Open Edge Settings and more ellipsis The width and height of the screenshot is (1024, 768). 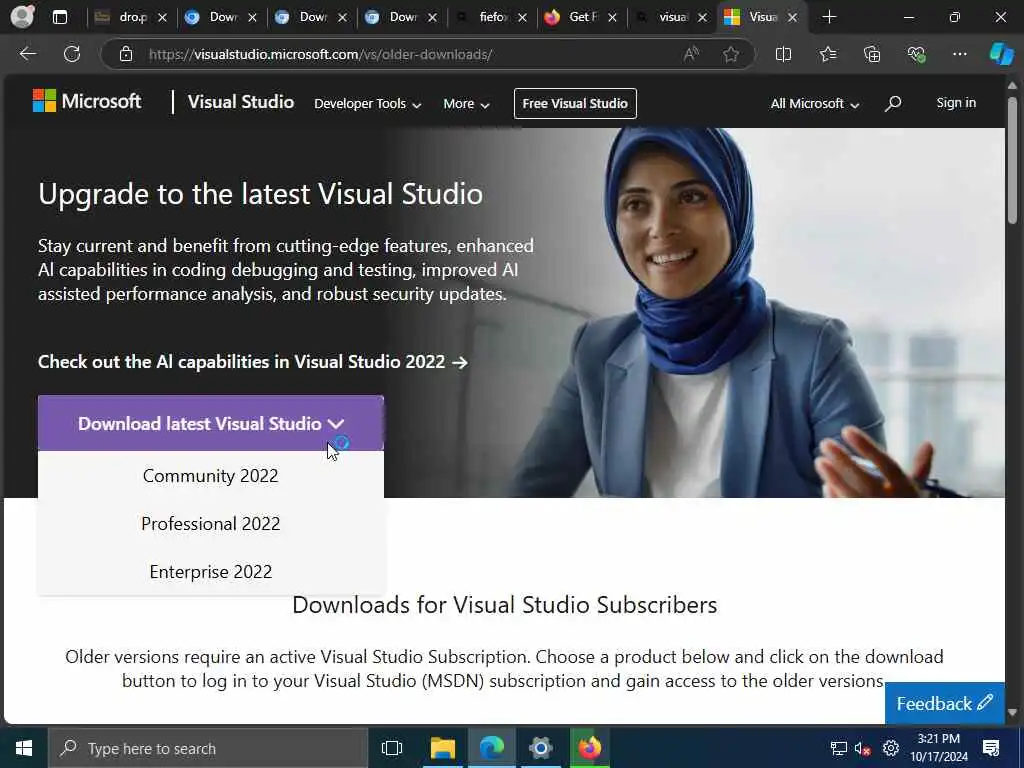tap(959, 54)
